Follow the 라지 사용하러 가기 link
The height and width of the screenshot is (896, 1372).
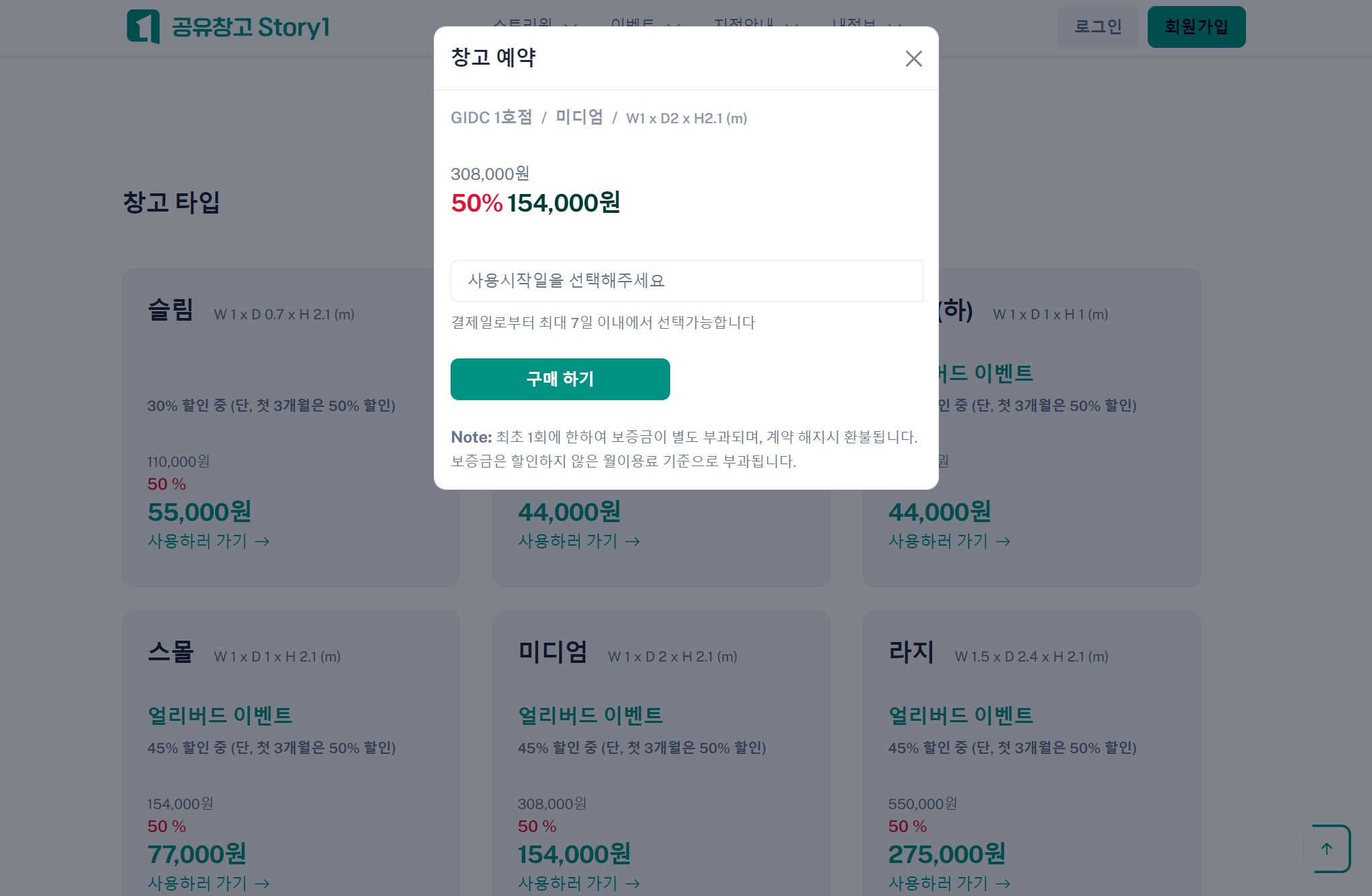tap(938, 883)
